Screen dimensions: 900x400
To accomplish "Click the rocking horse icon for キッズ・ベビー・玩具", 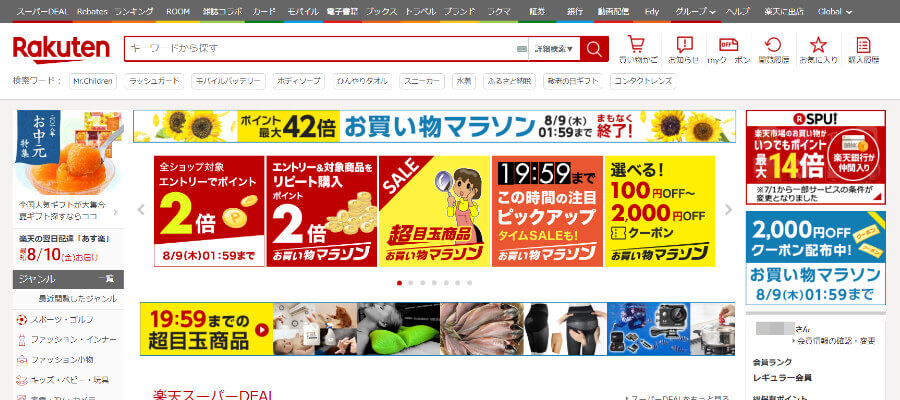I will pyautogui.click(x=22, y=380).
